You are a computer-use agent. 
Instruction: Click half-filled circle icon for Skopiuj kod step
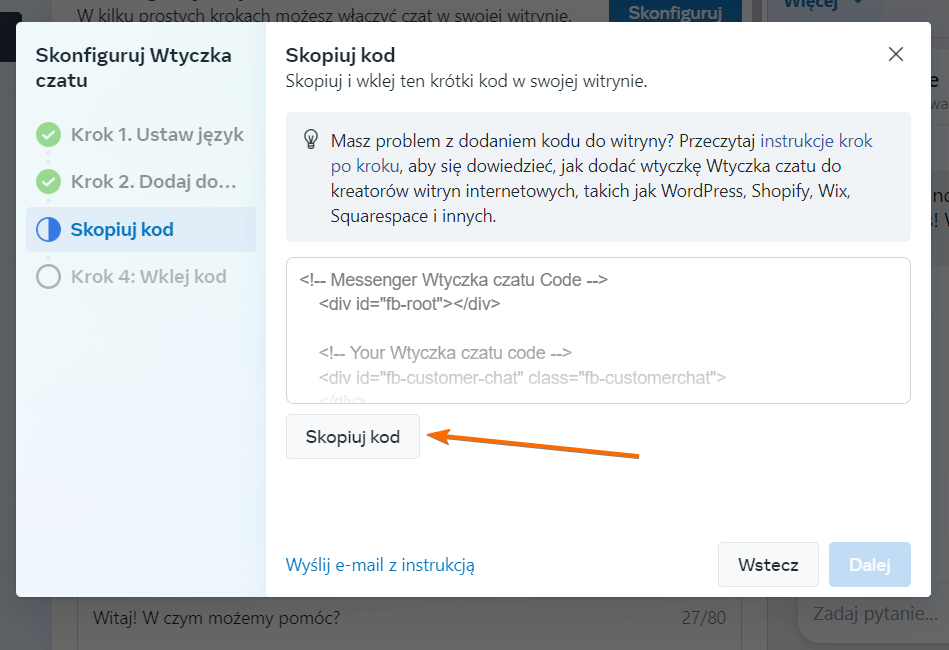pyautogui.click(x=48, y=230)
